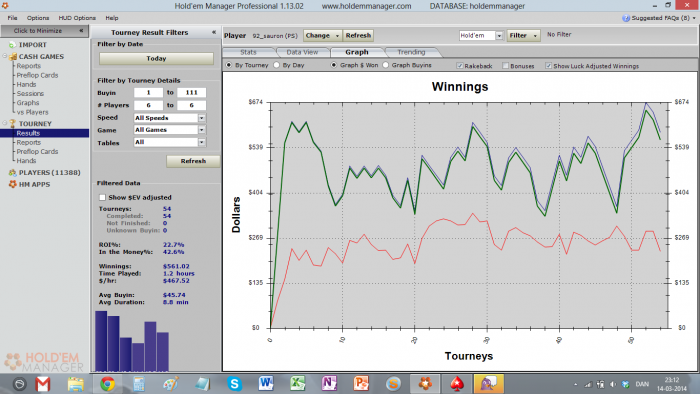
Task: Open OneNote from the taskbar
Action: [329, 384]
